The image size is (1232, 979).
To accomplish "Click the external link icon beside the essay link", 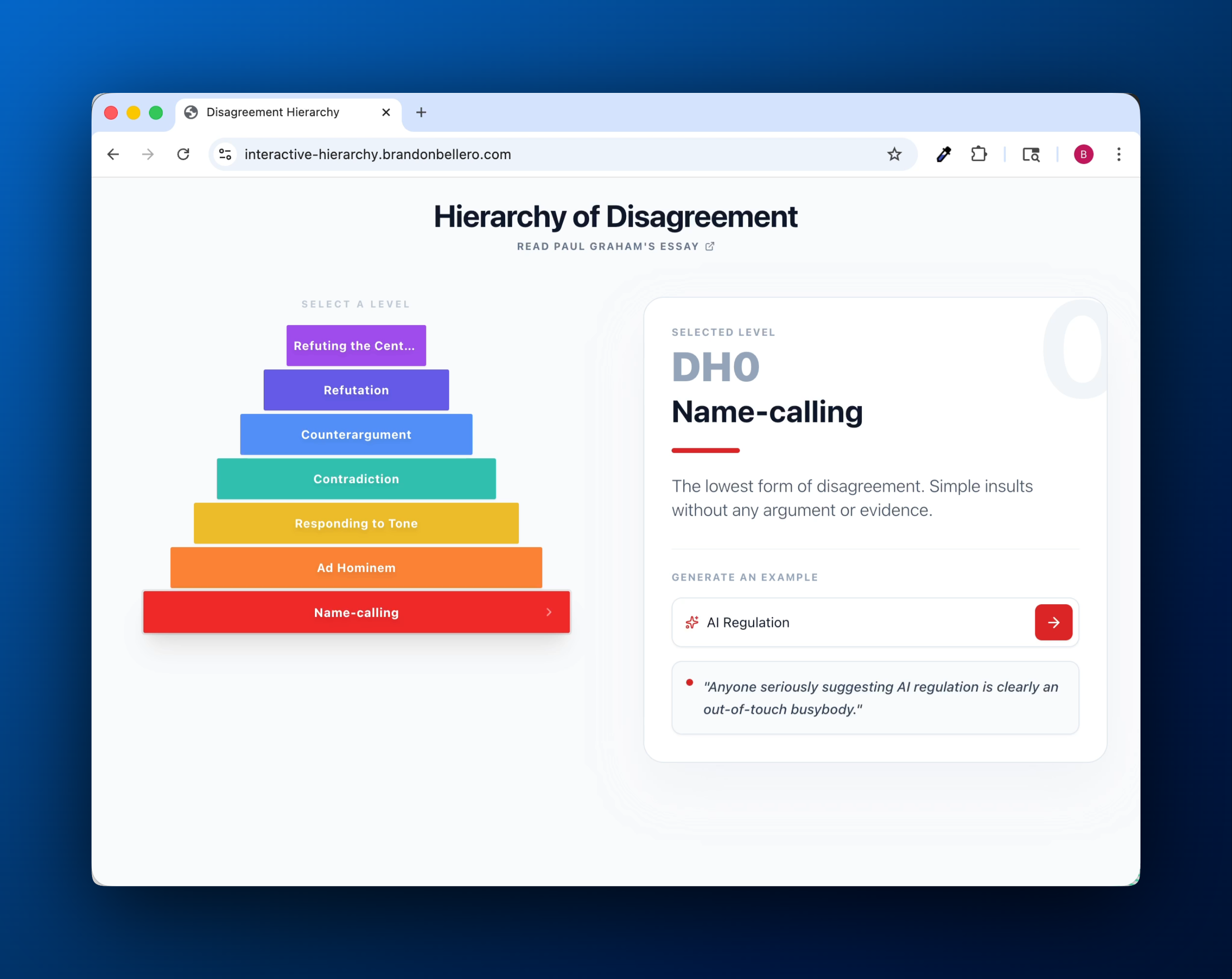I will (710, 246).
